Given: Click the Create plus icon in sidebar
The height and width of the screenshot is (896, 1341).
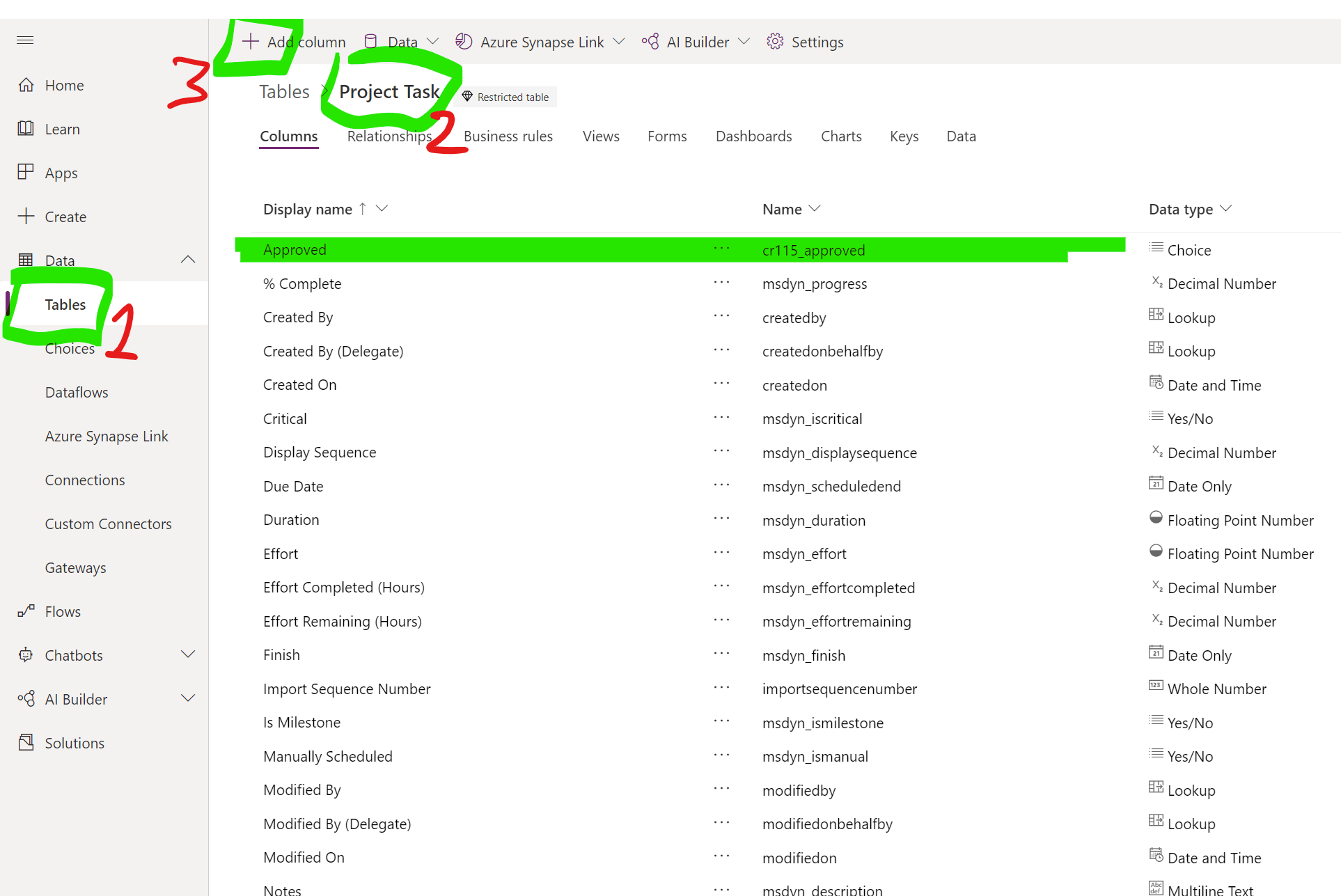Looking at the screenshot, I should pyautogui.click(x=26, y=217).
